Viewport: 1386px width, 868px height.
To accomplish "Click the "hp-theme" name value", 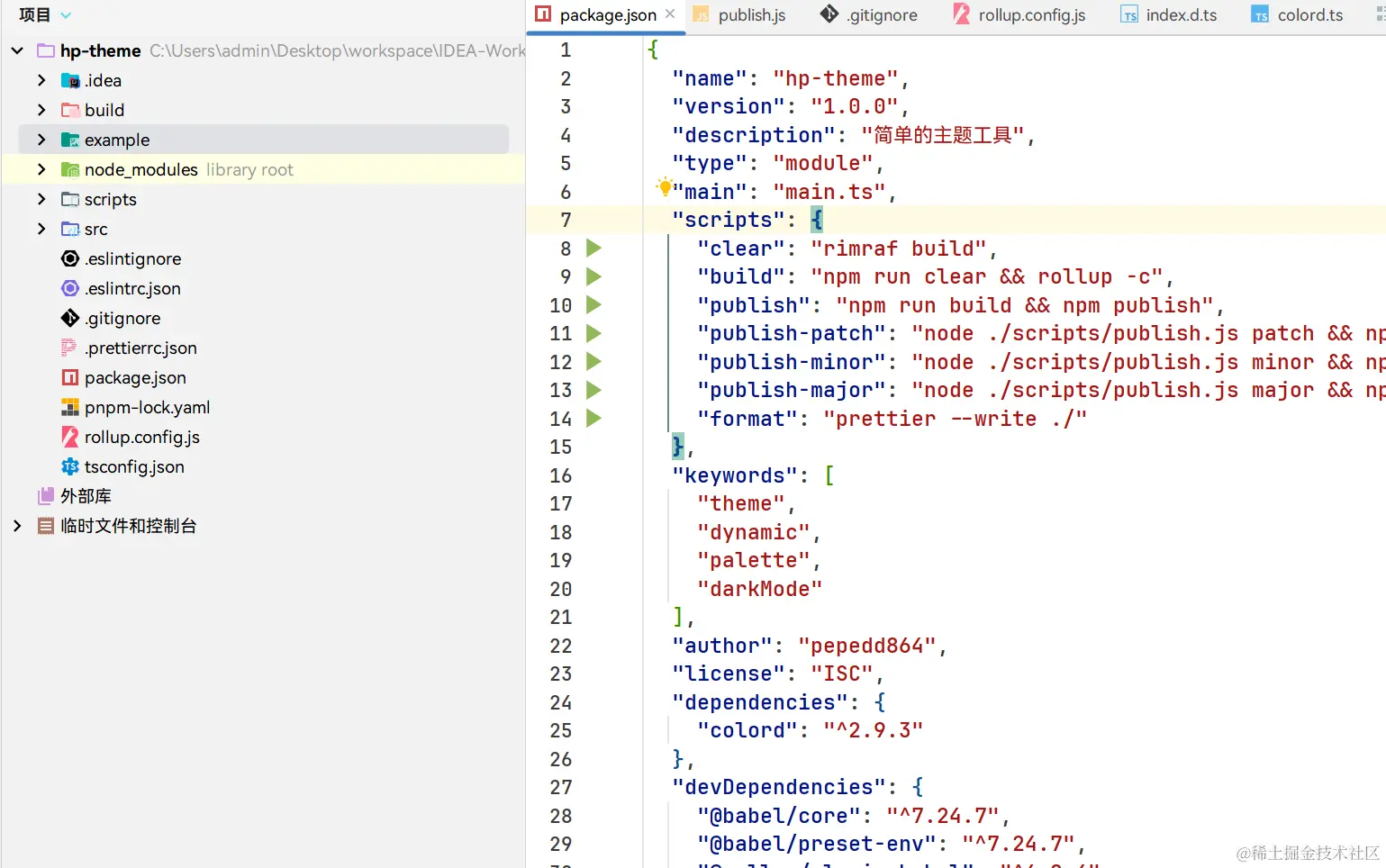I will pos(836,78).
